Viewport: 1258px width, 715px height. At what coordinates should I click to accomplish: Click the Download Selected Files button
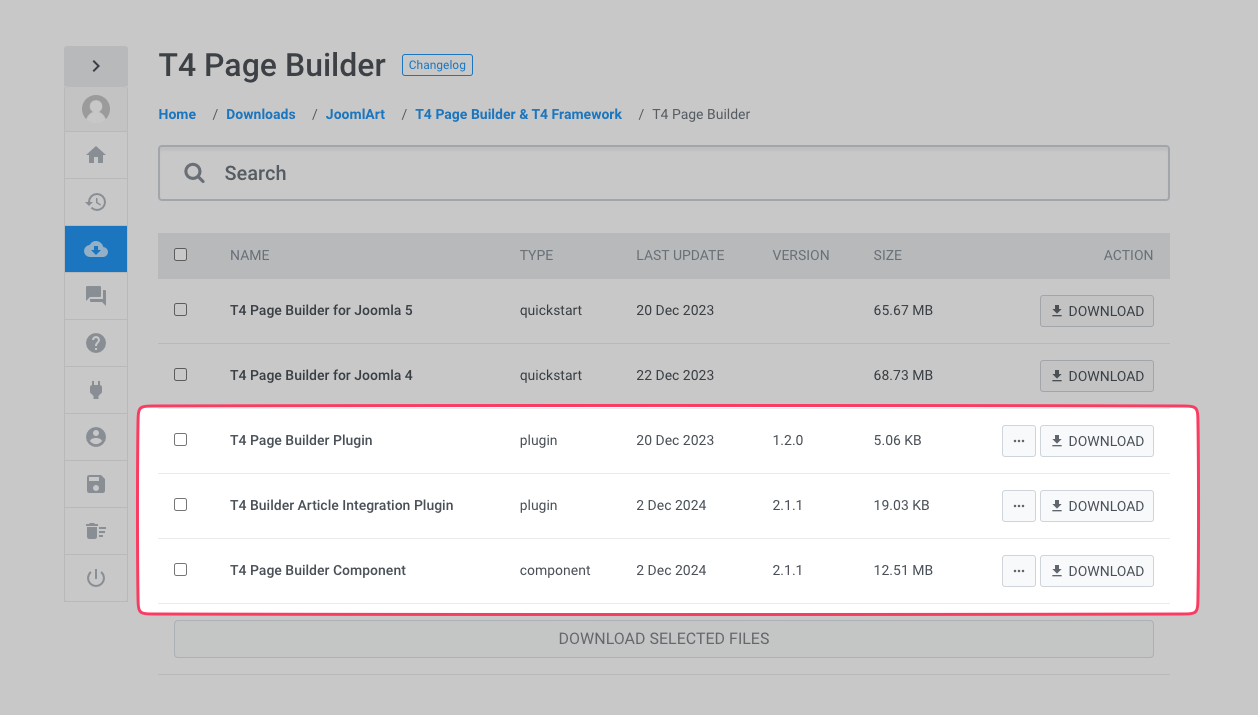pyautogui.click(x=663, y=639)
